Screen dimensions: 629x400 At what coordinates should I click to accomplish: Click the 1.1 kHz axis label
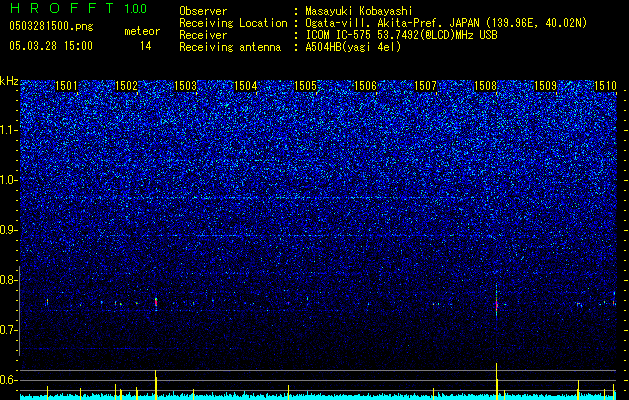8,130
